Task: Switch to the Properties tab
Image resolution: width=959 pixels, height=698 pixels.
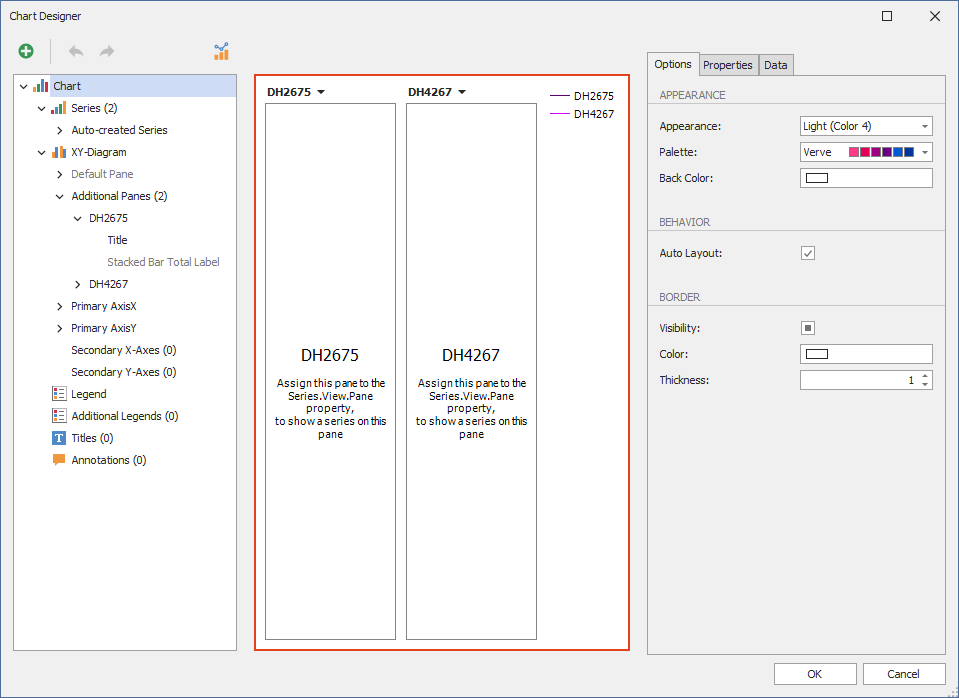Action: coord(727,65)
